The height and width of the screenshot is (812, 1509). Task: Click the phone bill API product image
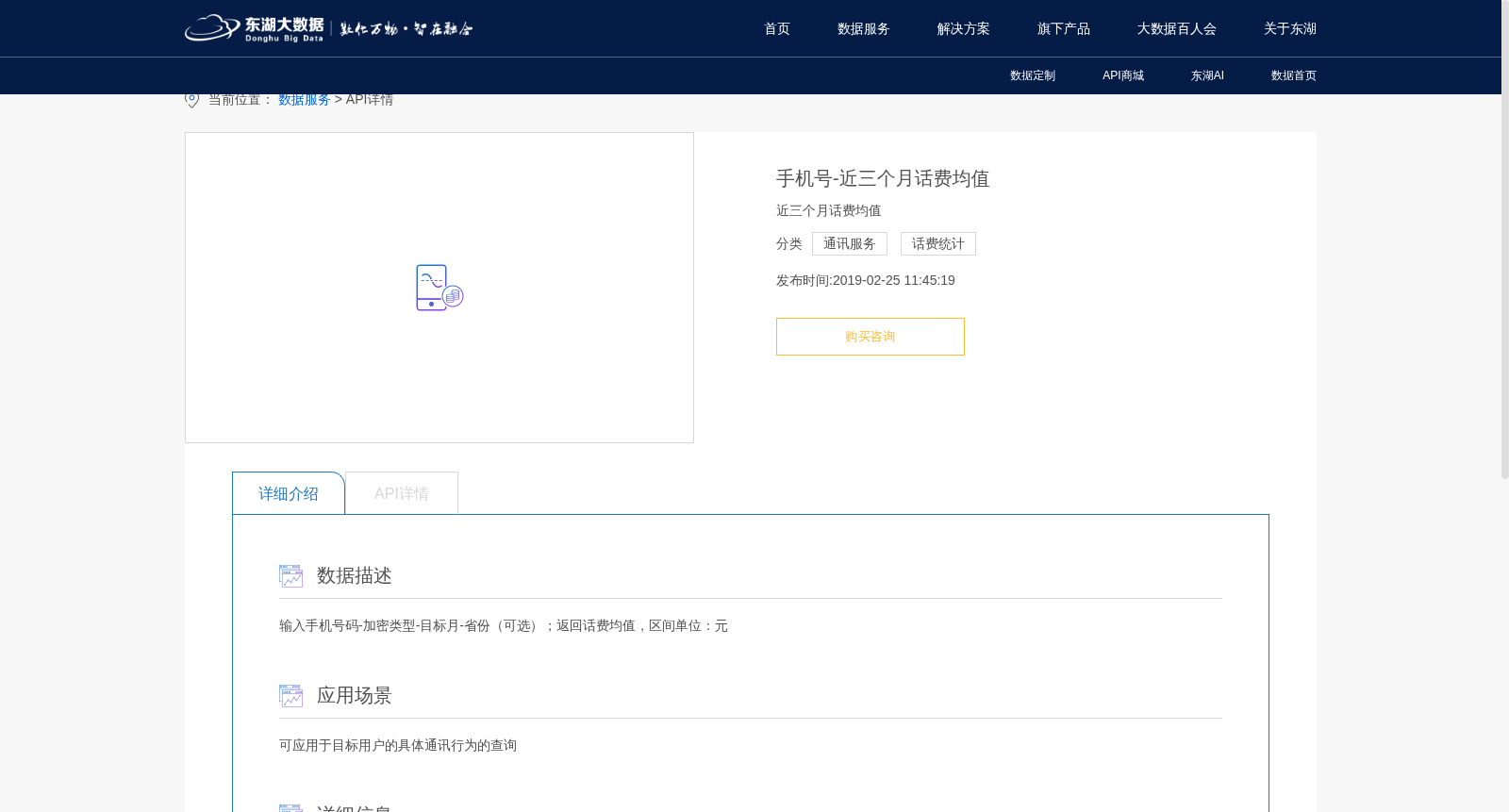point(439,288)
